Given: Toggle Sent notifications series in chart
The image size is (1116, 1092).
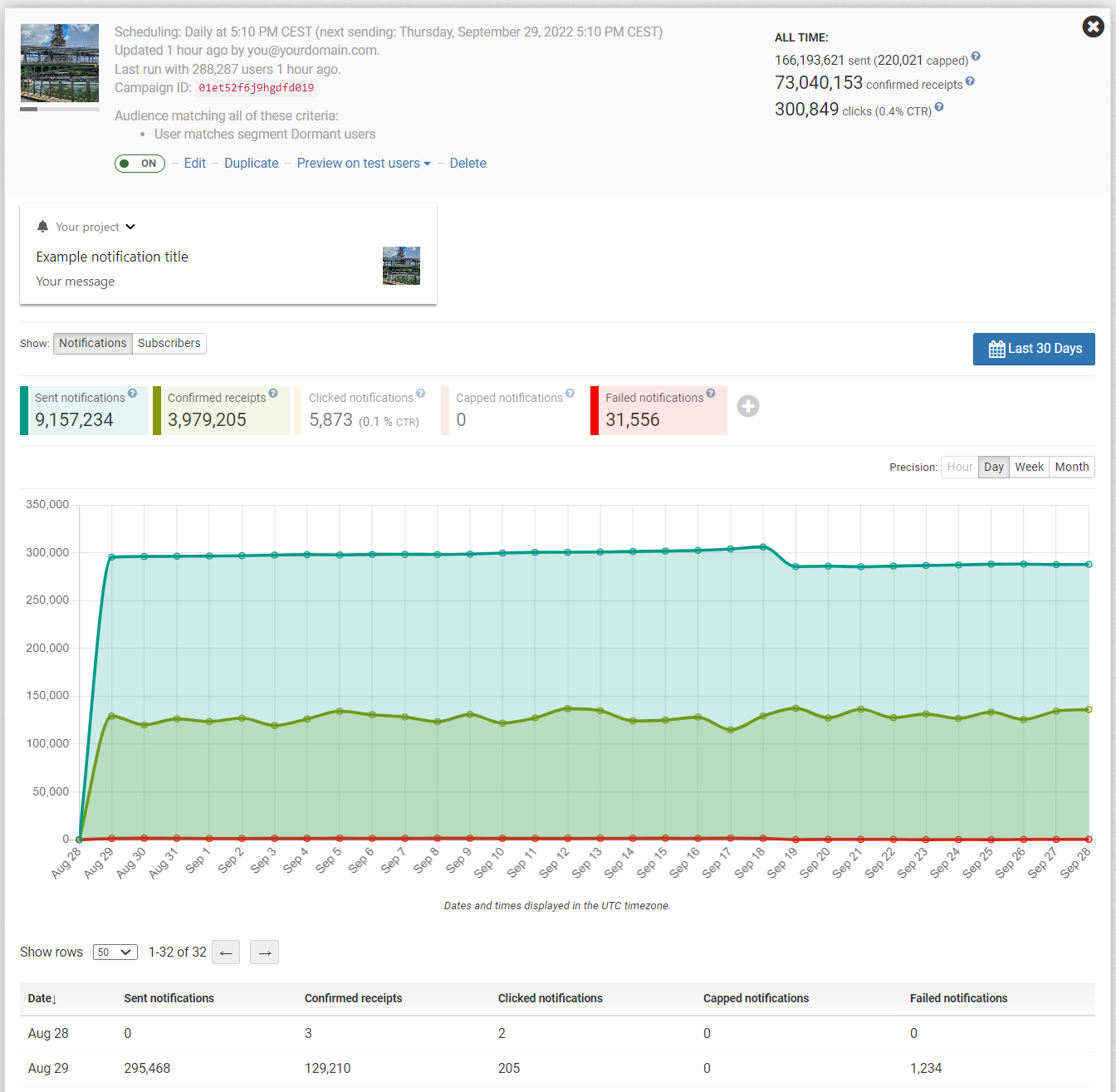Looking at the screenshot, I should pyautogui.click(x=85, y=410).
